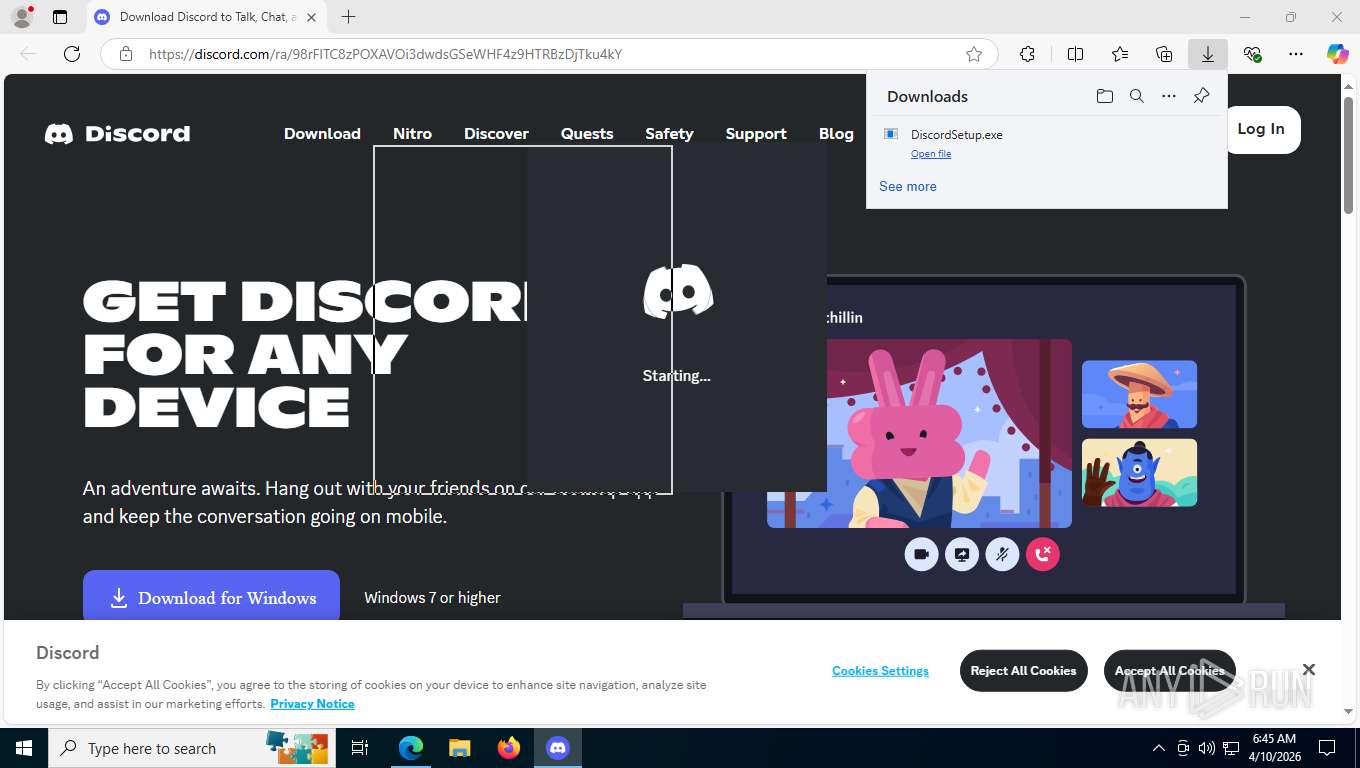This screenshot has width=1360, height=768.
Task: Open the Blog menu item
Action: tap(836, 134)
